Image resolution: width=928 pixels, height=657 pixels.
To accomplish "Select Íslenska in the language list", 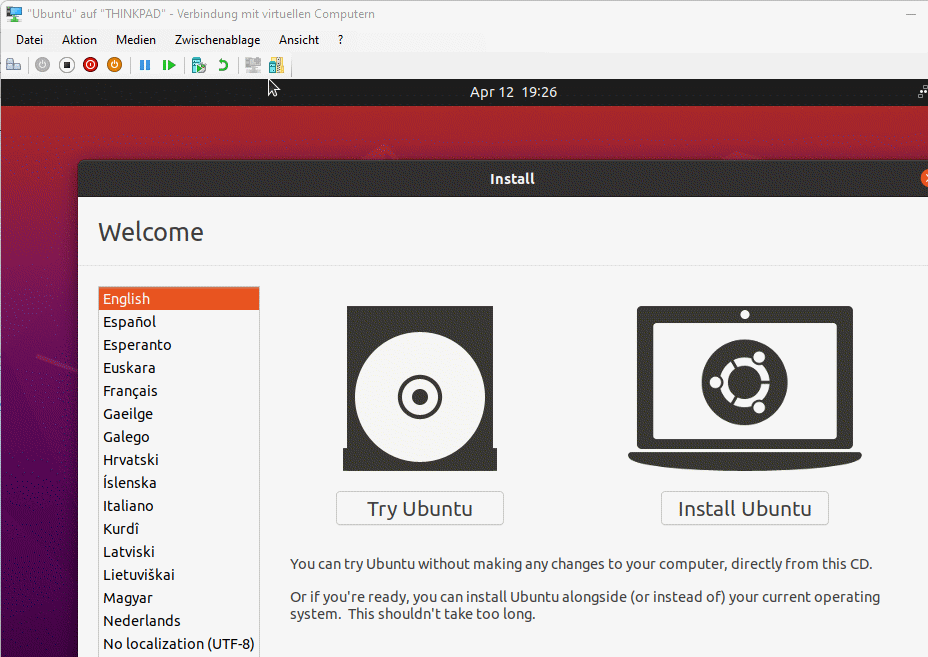I will click(x=179, y=483).
